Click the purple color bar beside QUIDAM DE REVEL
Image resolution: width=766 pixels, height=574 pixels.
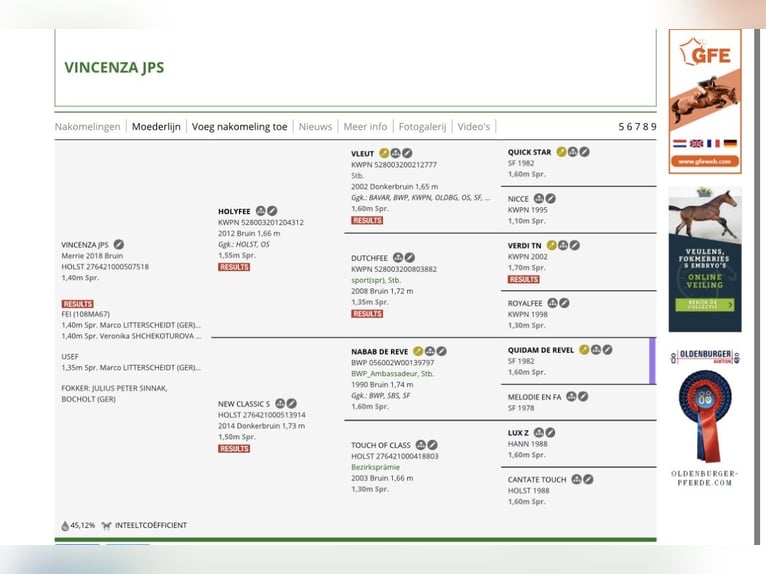tap(652, 361)
